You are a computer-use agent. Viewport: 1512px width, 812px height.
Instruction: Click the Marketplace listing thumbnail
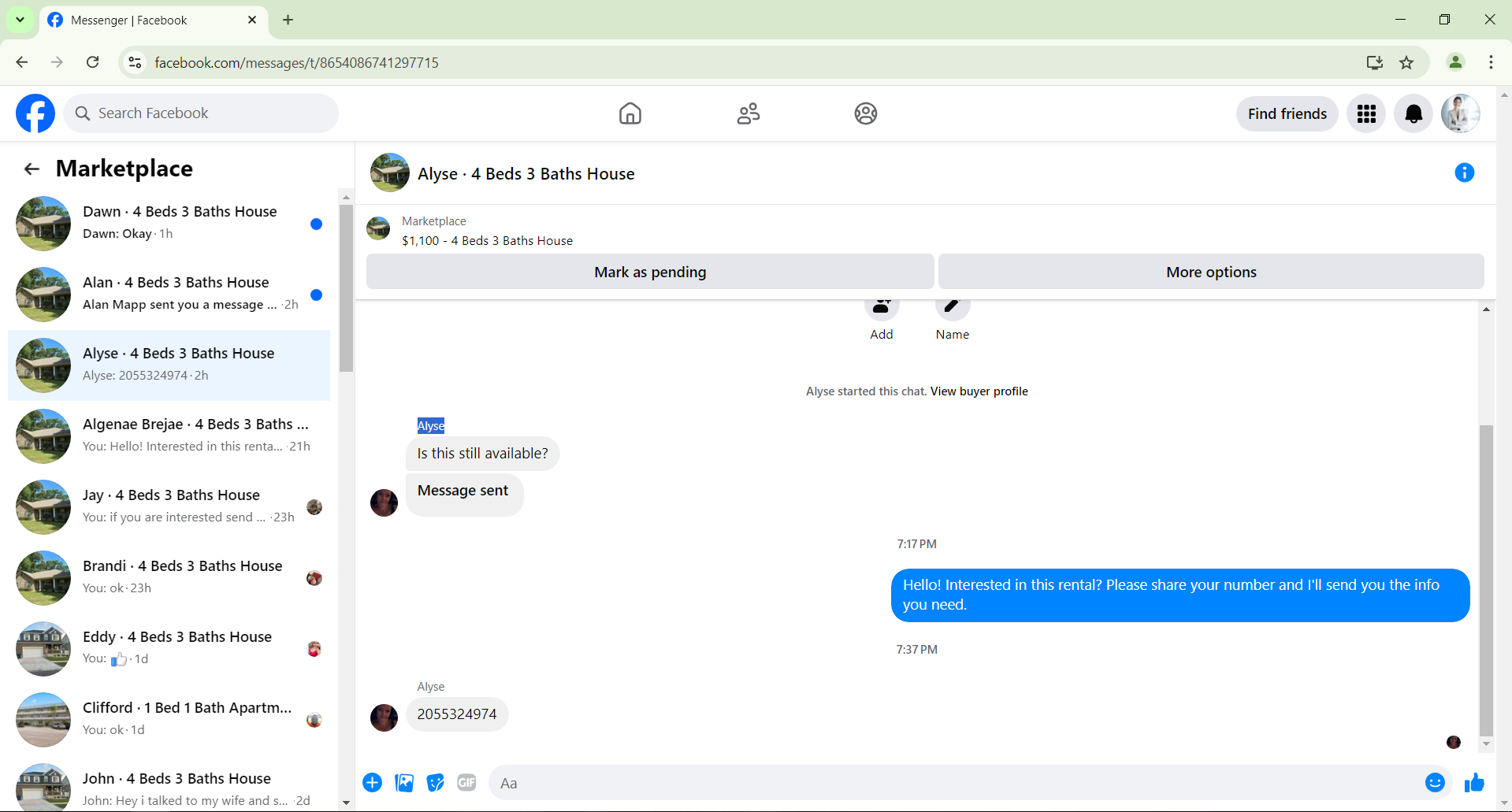378,228
